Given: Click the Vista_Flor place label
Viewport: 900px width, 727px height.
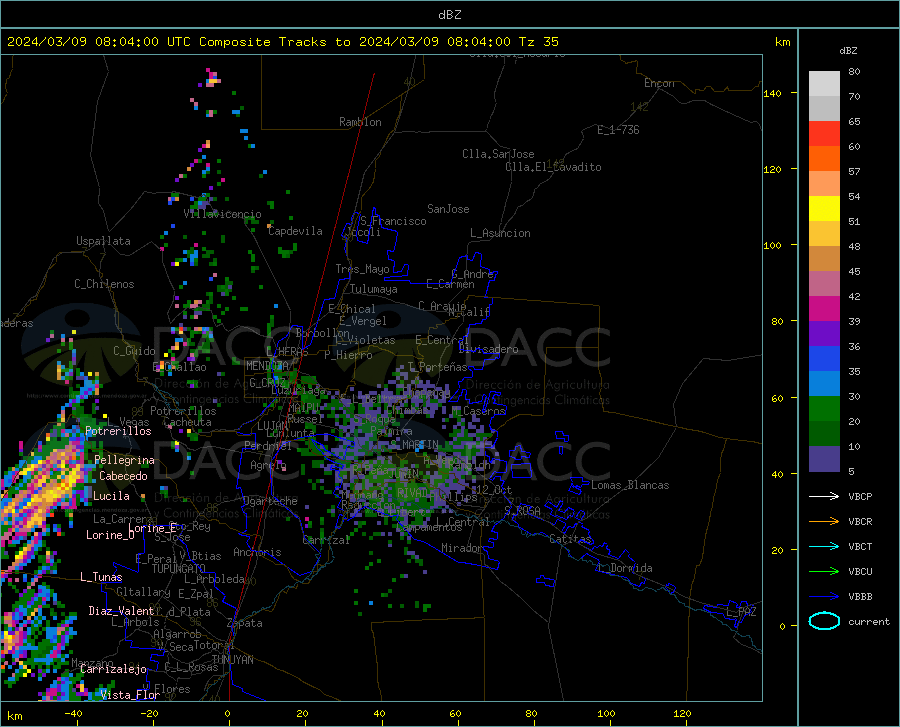Looking at the screenshot, I should pyautogui.click(x=130, y=695).
